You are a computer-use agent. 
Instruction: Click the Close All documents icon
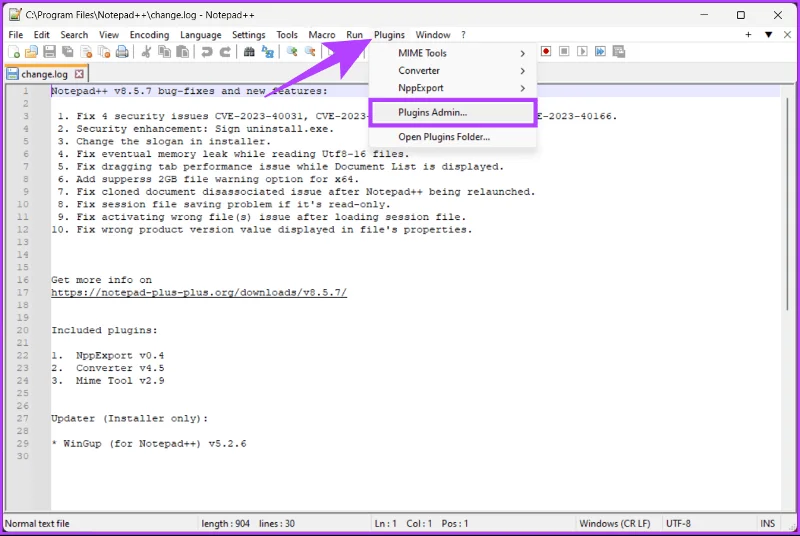click(104, 52)
